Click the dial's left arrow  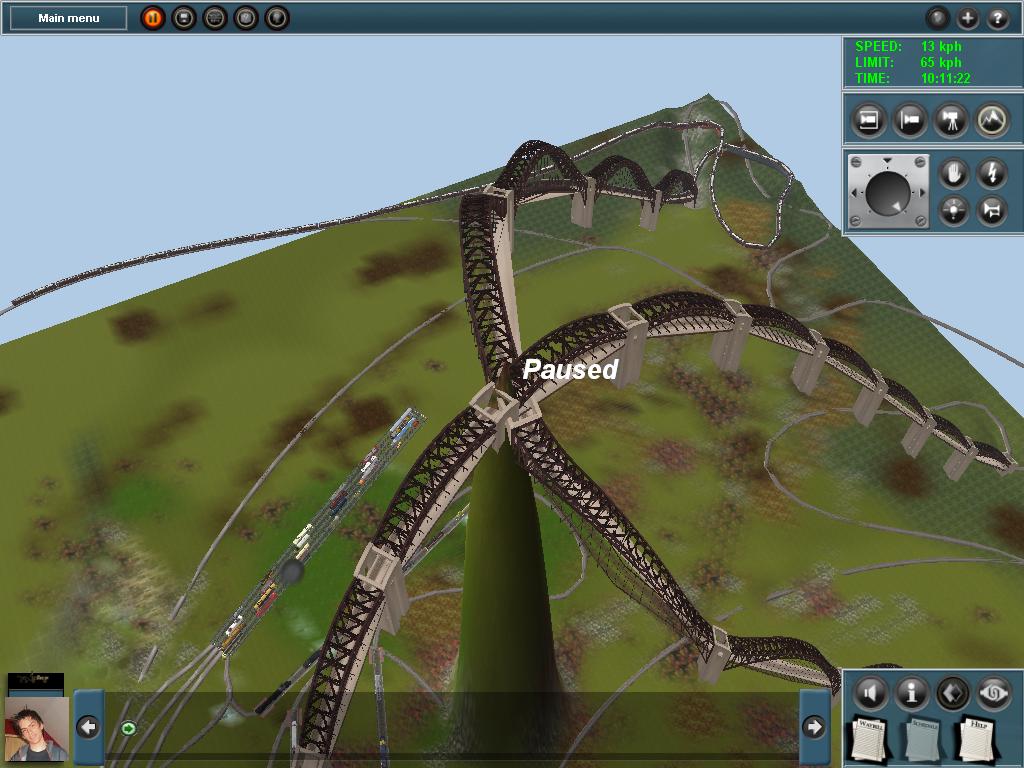pyautogui.click(x=854, y=193)
